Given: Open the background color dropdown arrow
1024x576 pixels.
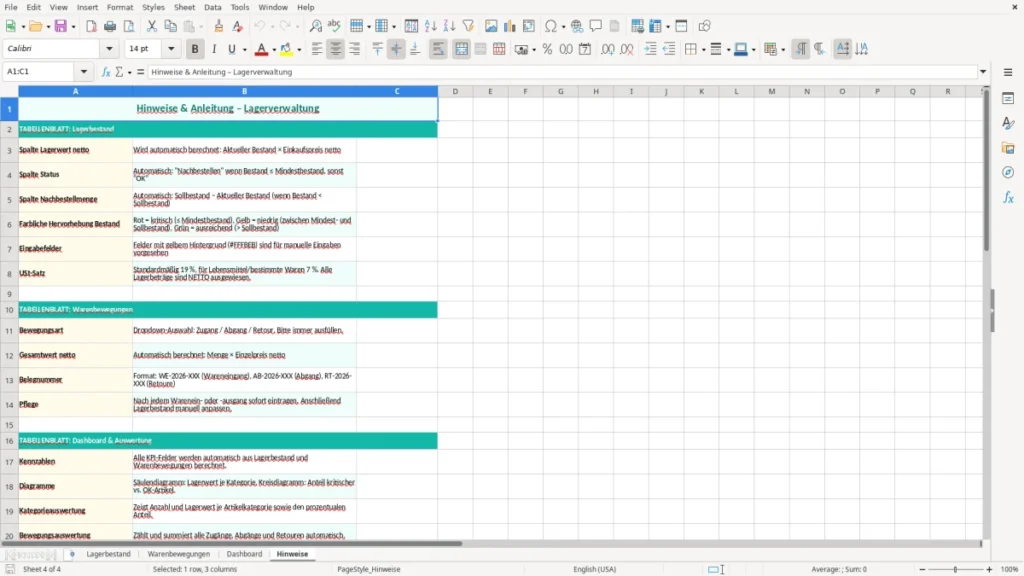Looking at the screenshot, I should click(x=299, y=50).
